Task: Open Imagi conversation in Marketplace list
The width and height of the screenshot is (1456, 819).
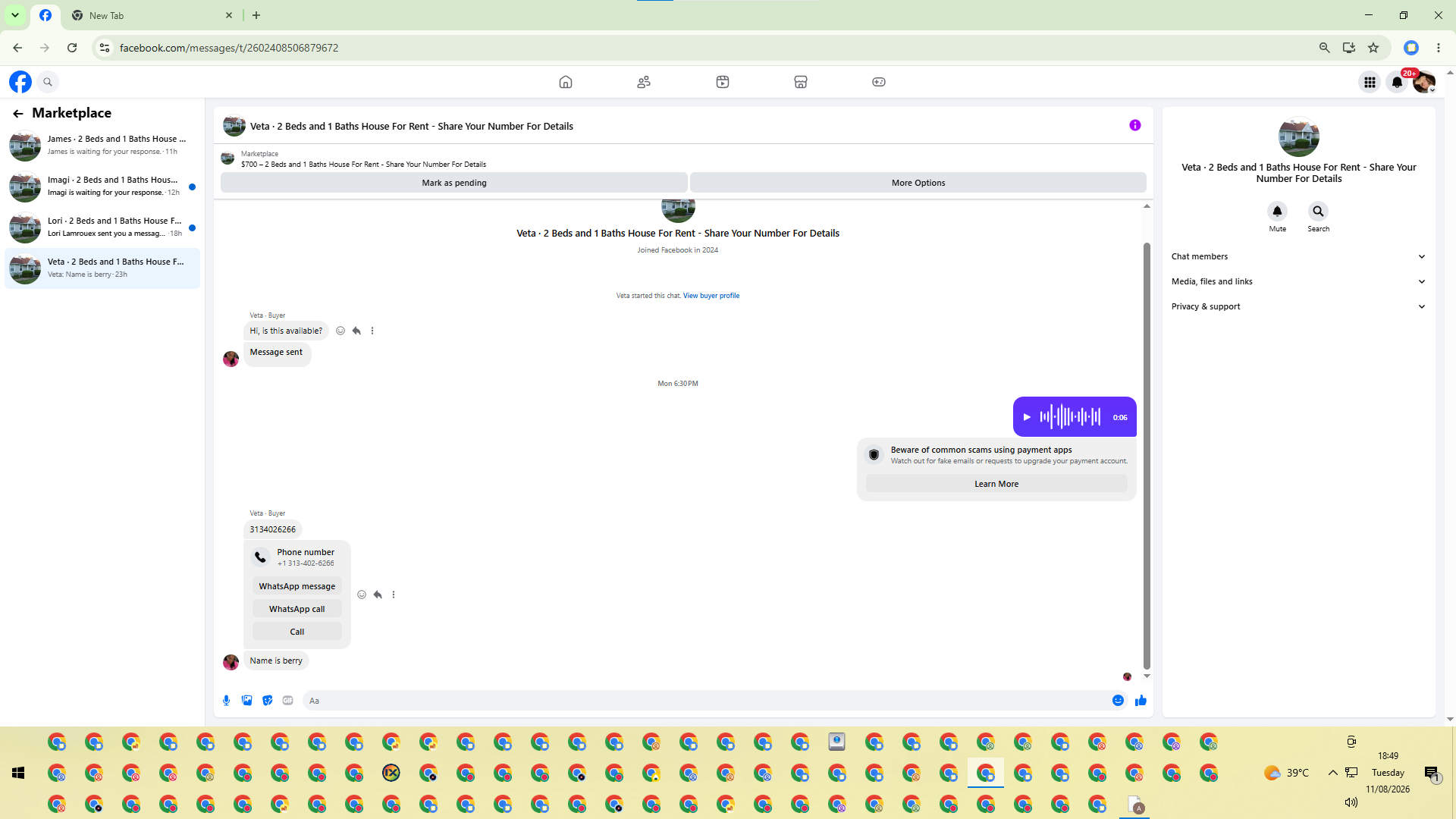Action: click(102, 187)
